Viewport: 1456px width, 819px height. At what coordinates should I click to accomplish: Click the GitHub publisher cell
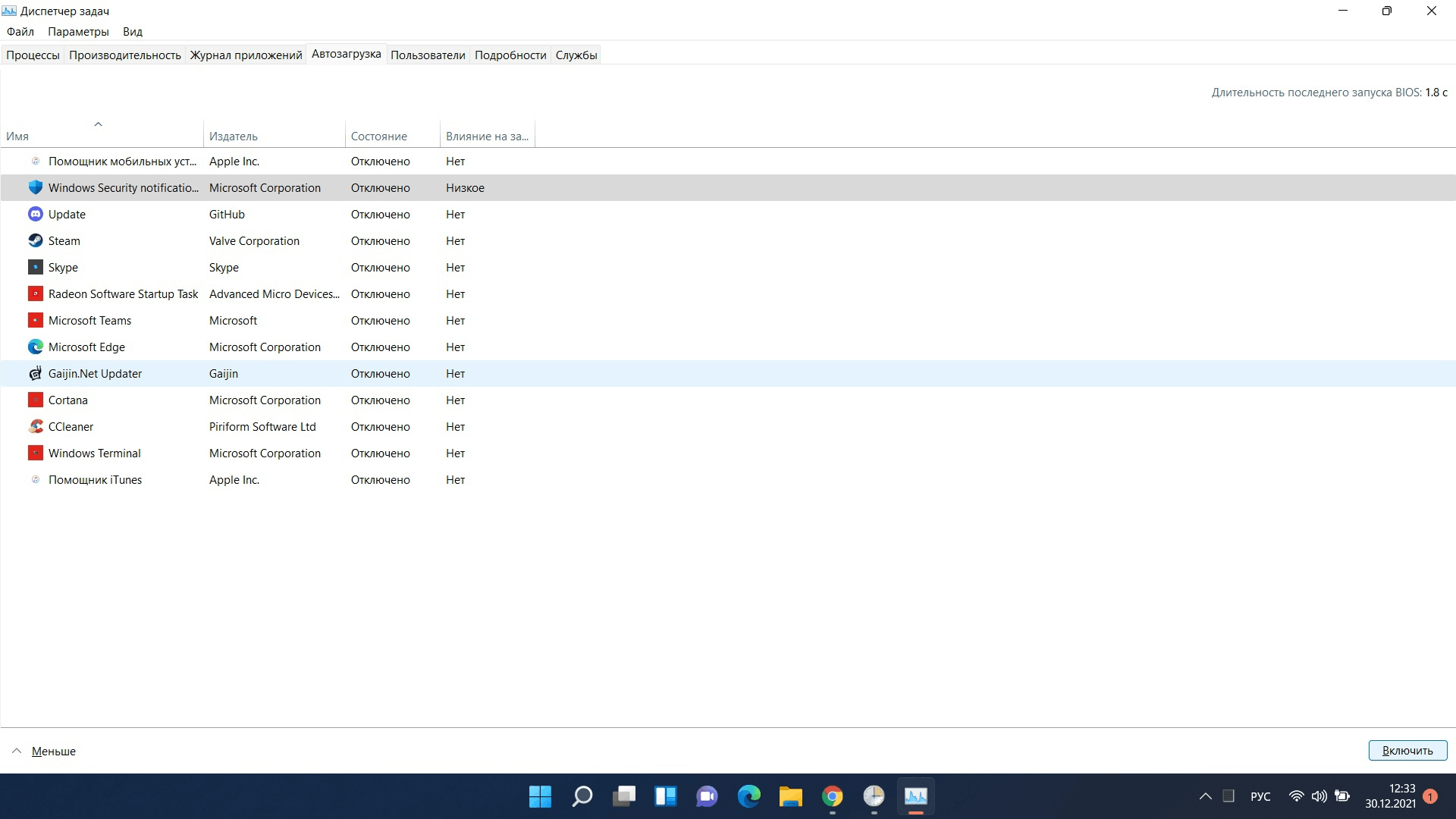click(227, 214)
